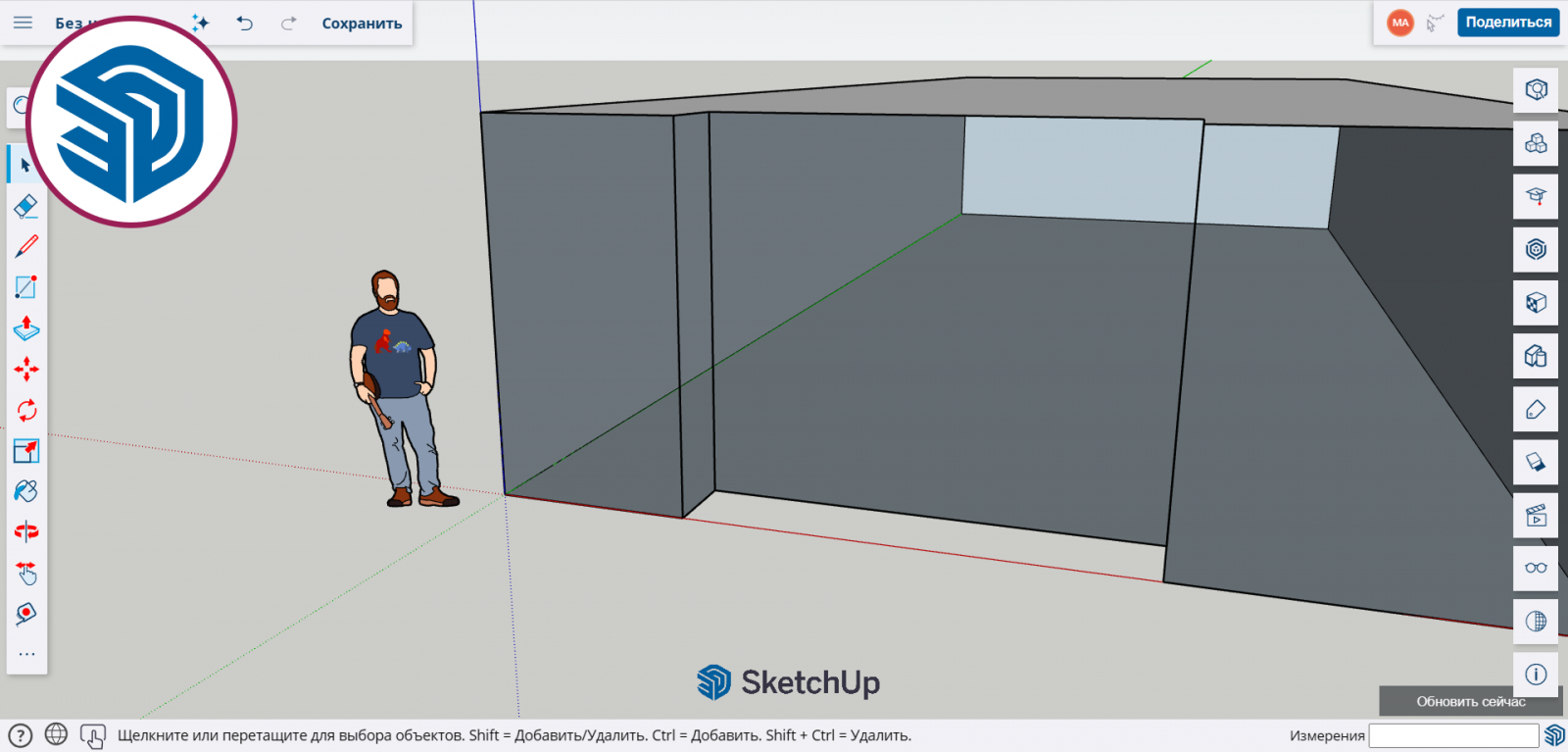Open the concentric hexagon panel icon
The width and height of the screenshot is (1568, 752).
click(x=1536, y=249)
